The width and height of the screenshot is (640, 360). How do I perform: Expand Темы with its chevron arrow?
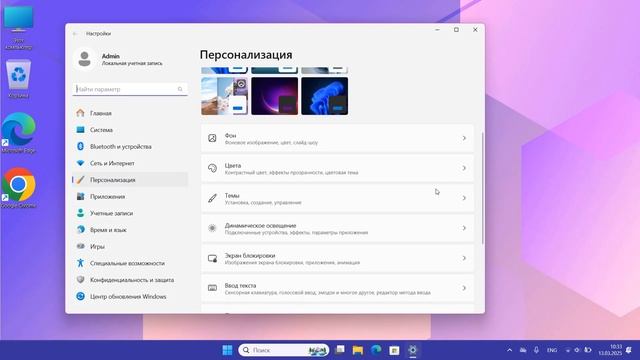(x=464, y=198)
